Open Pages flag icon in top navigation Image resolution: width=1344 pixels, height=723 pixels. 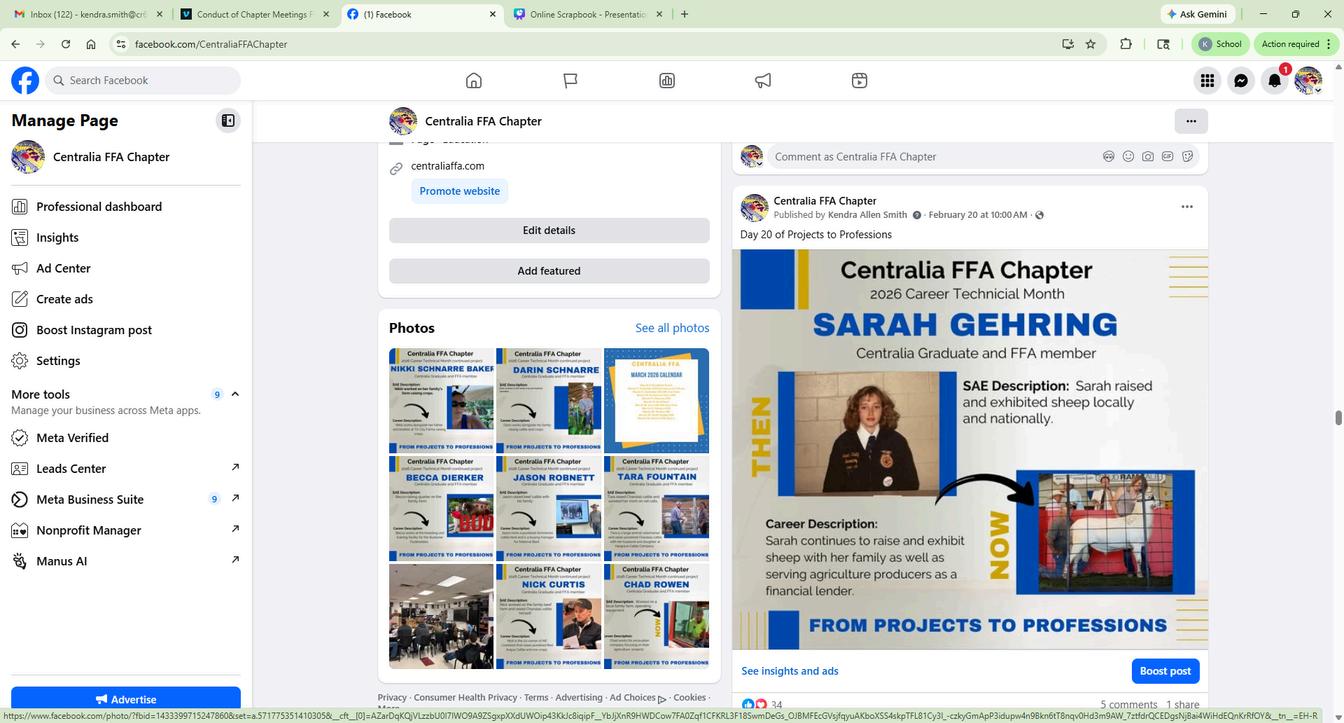(570, 81)
